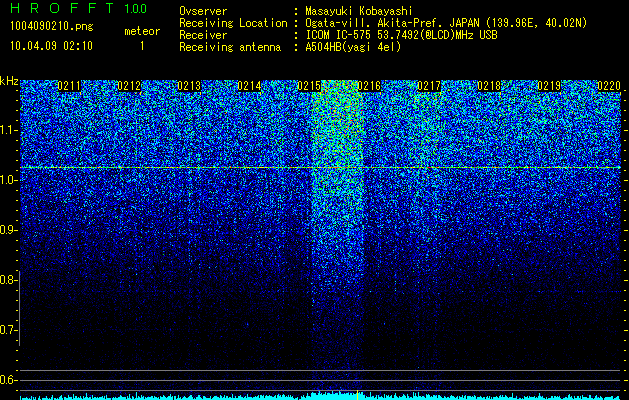Click the 0.7 frequency axis label
Screen dimensions: 629x400
[x=8, y=330]
